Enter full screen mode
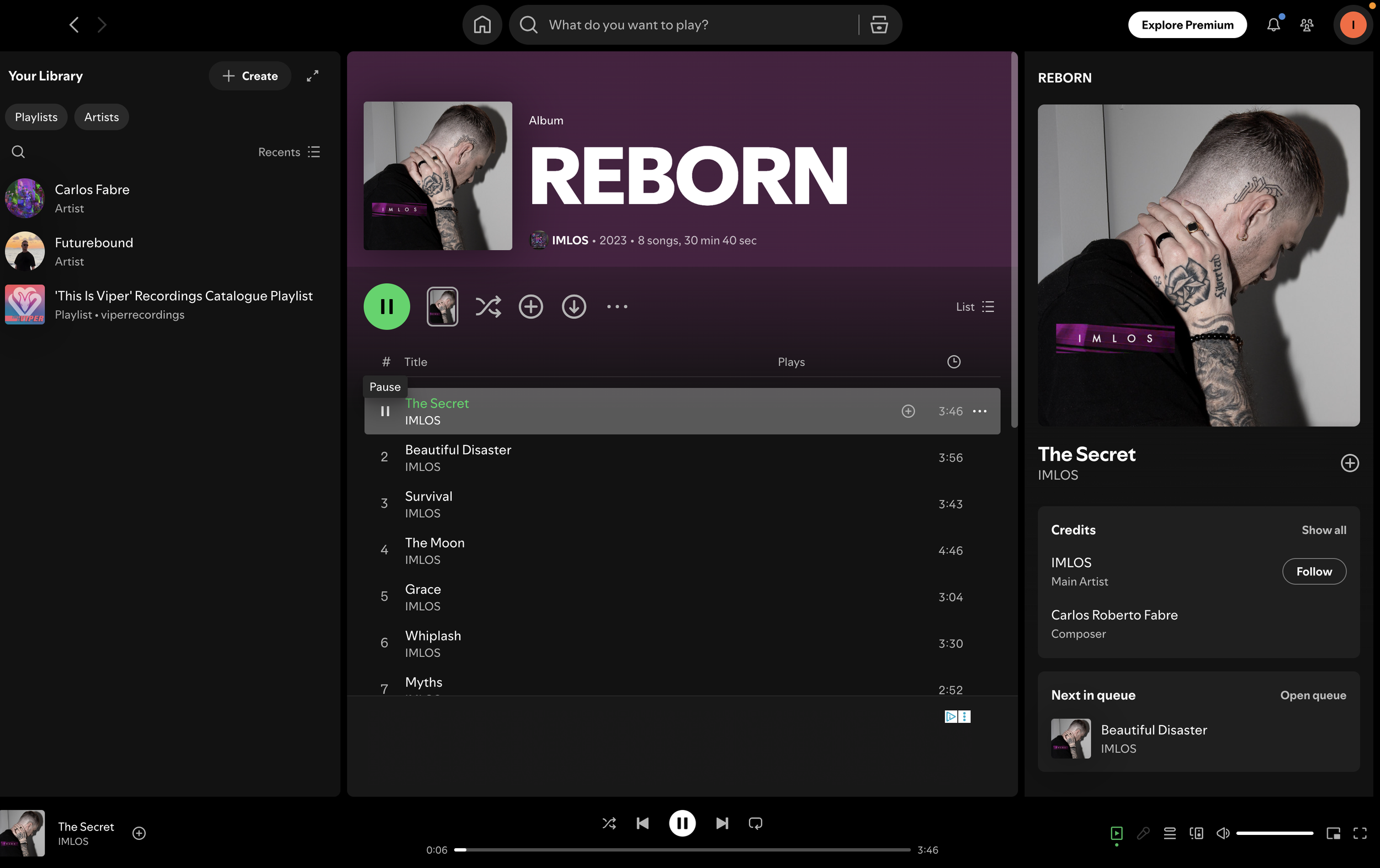This screenshot has width=1380, height=868. tap(1360, 833)
